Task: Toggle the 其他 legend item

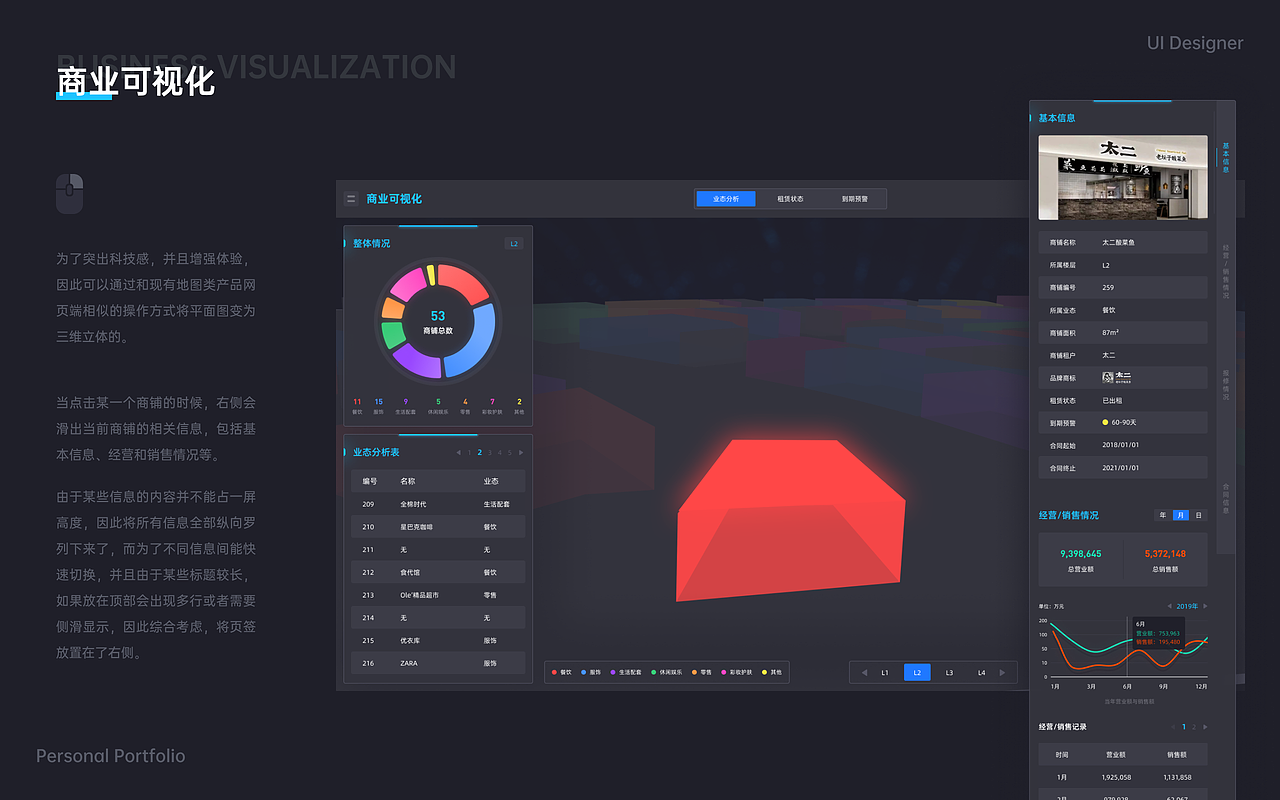Action: 773,673
